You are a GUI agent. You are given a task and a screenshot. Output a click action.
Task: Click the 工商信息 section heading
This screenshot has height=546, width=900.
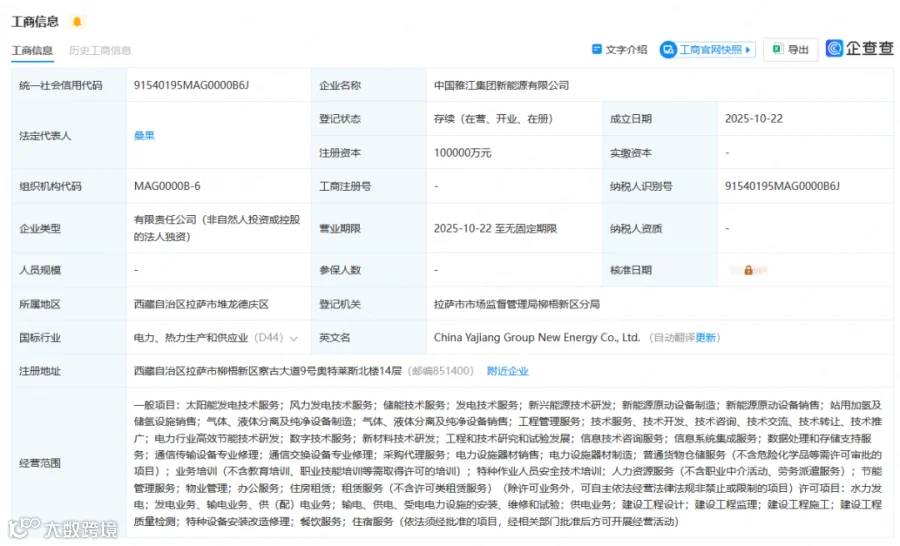(x=35, y=22)
